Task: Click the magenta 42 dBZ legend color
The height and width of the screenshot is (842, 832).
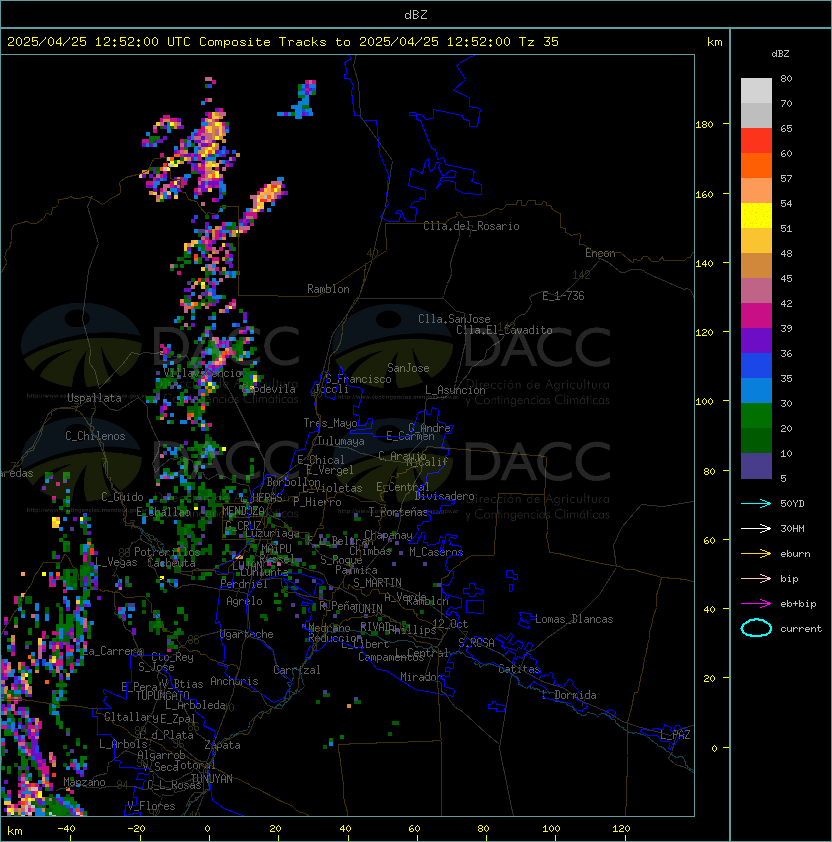Action: coord(756,316)
